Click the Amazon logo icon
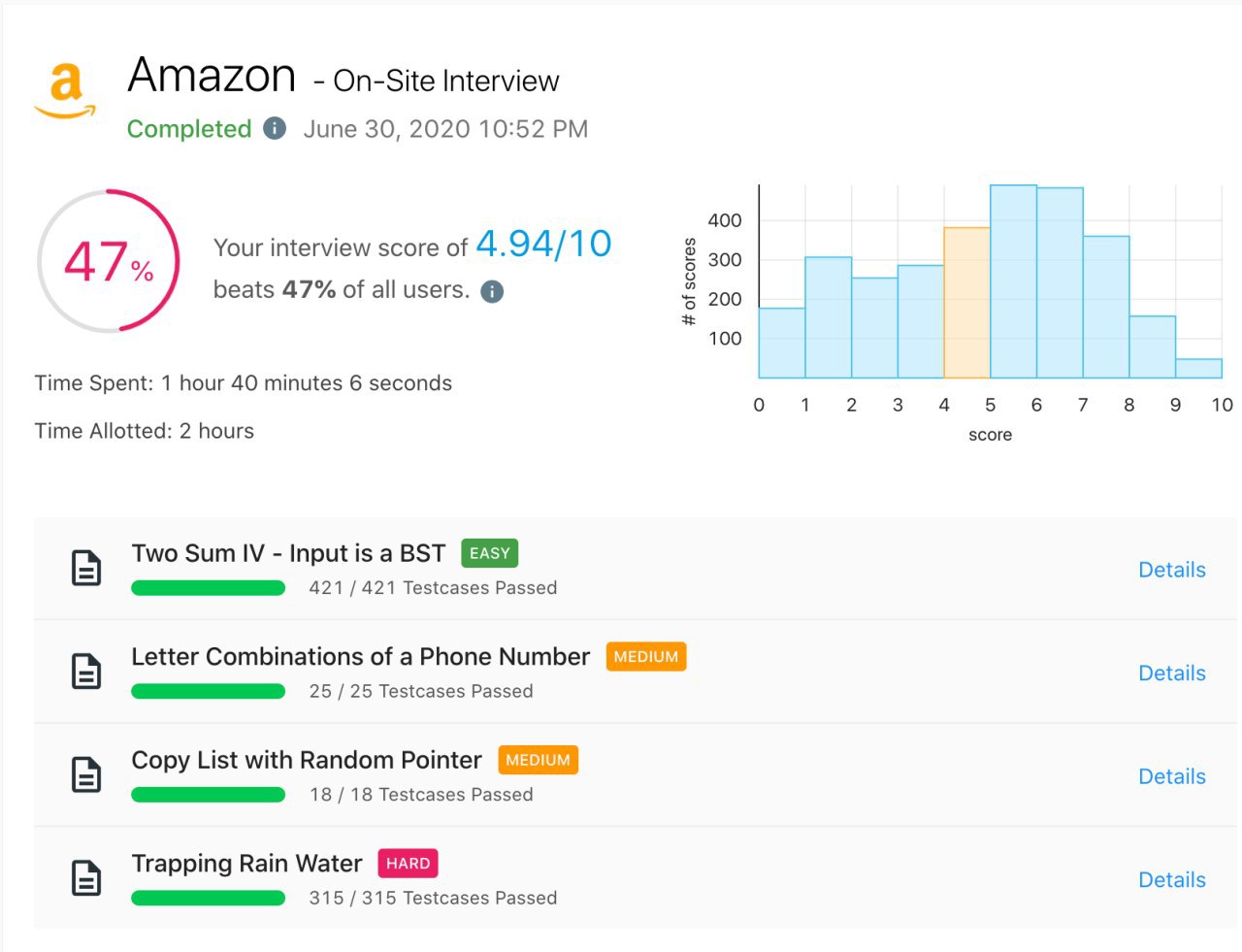The image size is (1242, 952). point(65,91)
